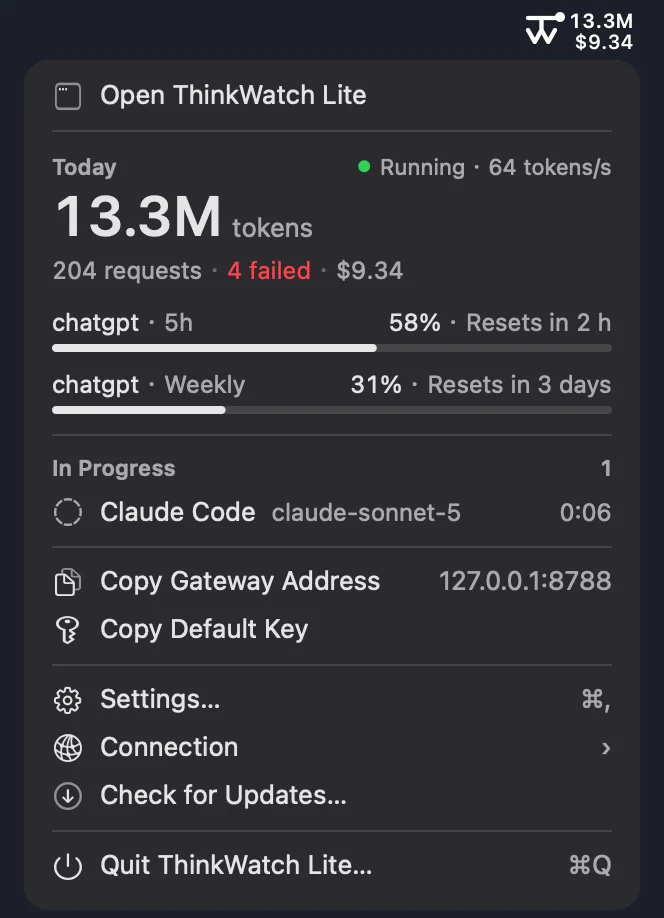Click the spinning progress icon beside Claude Code

pyautogui.click(x=68, y=512)
